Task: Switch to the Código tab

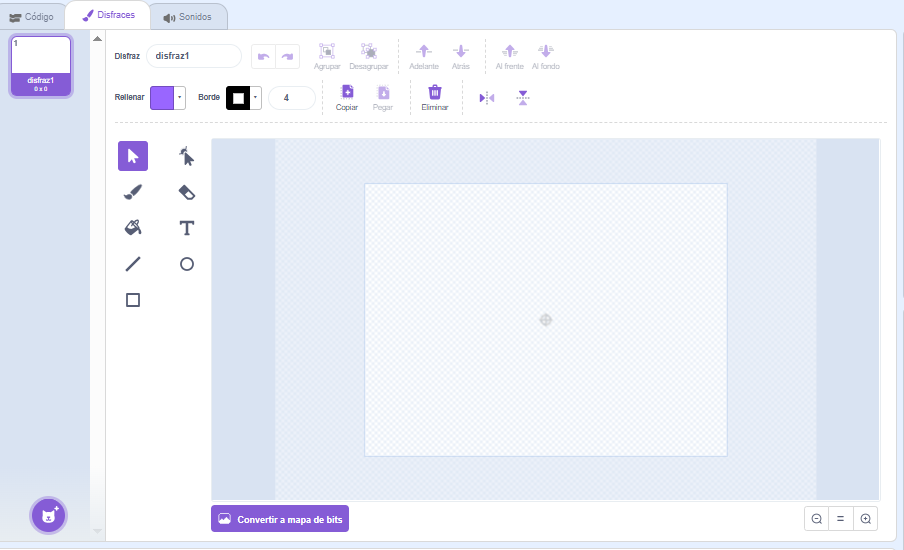Action: tap(31, 17)
